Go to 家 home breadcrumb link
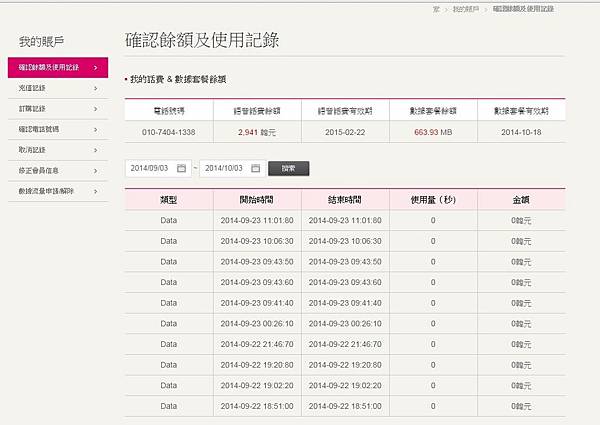 pos(436,9)
